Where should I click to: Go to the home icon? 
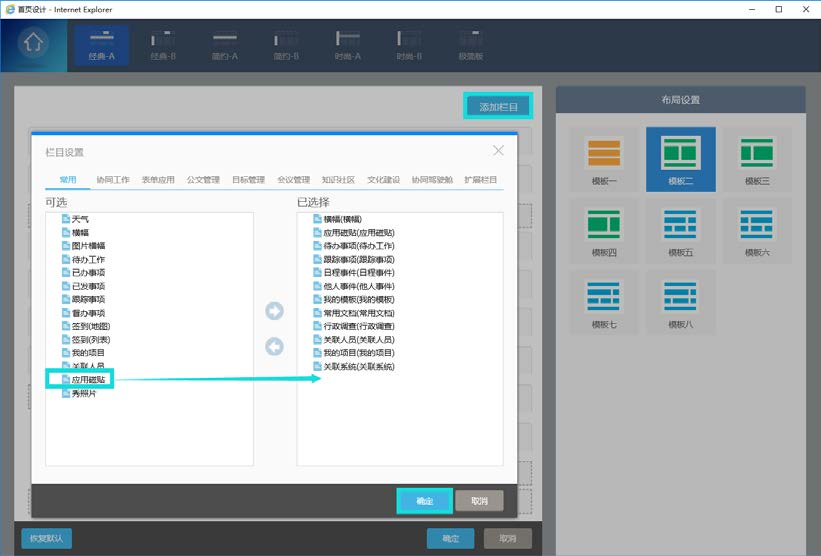coord(34,45)
